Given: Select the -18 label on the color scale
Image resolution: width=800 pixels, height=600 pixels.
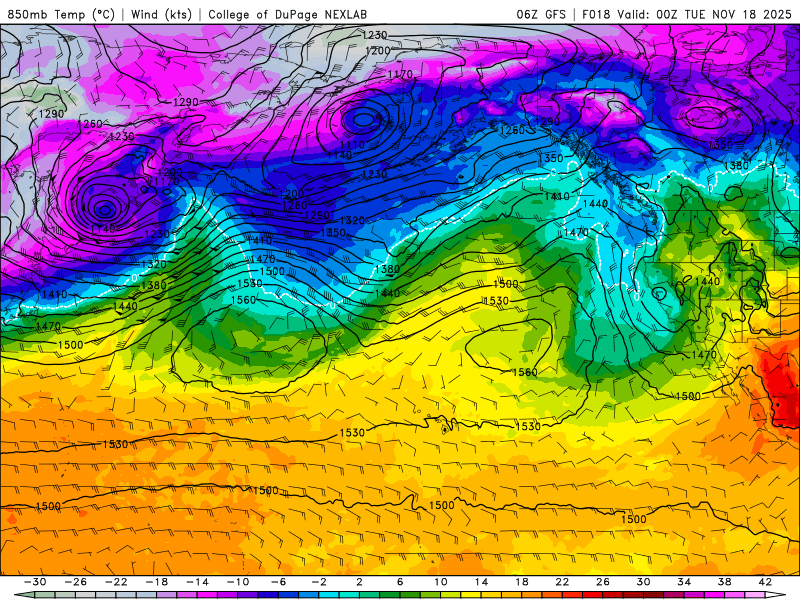Looking at the screenshot, I should click(157, 582).
